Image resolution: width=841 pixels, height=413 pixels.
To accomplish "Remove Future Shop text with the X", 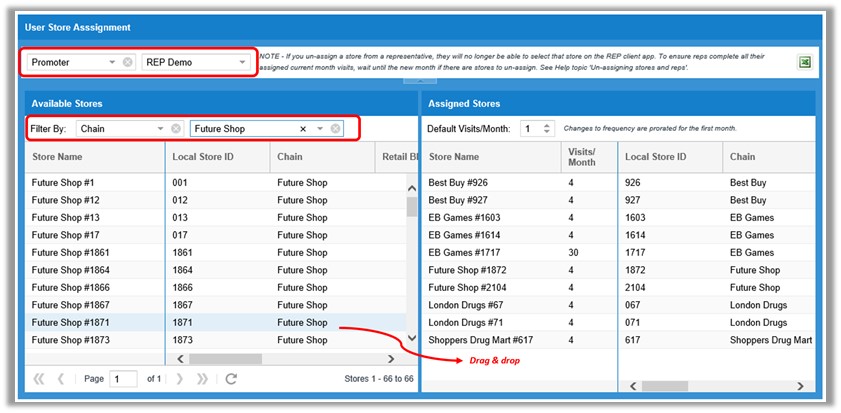I will point(303,129).
